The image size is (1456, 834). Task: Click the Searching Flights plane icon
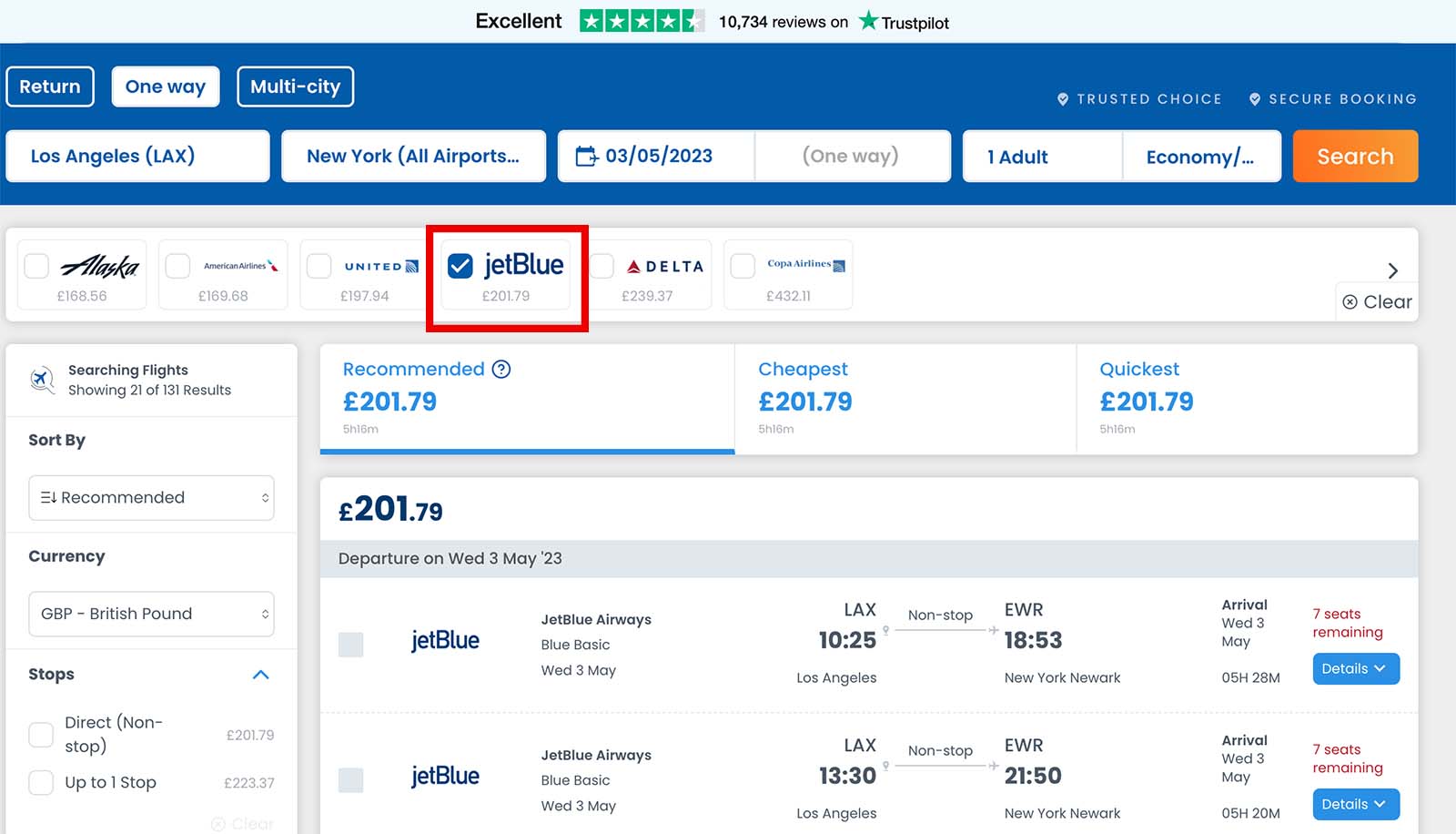tap(42, 380)
